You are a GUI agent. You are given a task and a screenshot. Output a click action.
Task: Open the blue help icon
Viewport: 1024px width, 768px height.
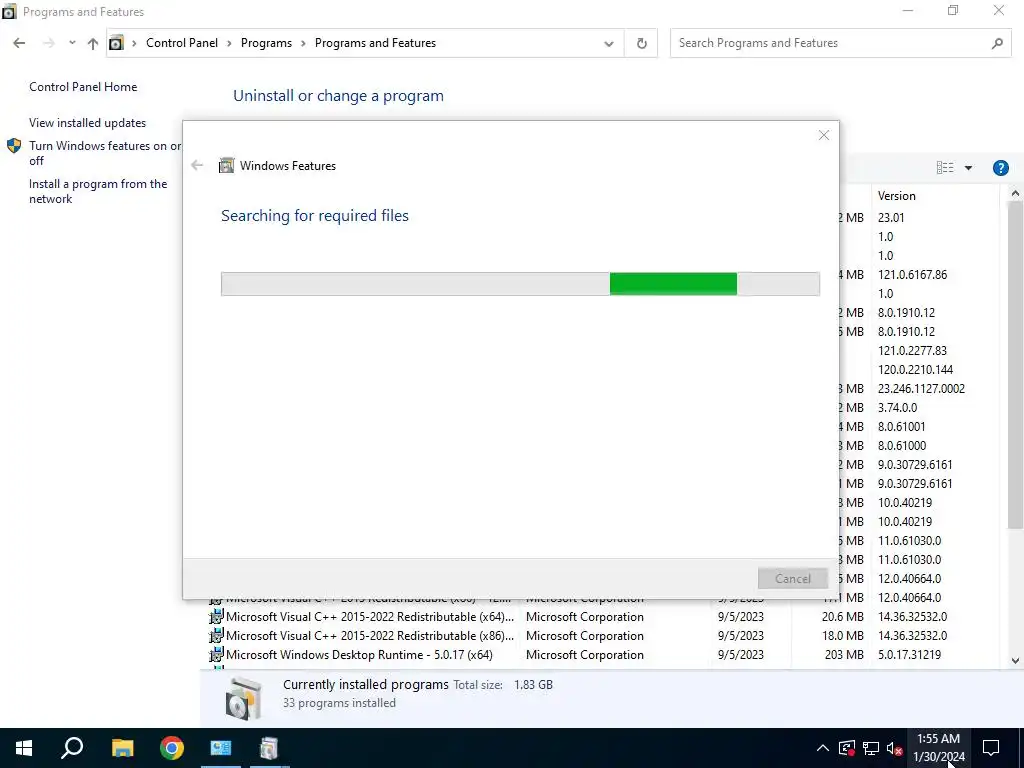pyautogui.click(x=1000, y=168)
